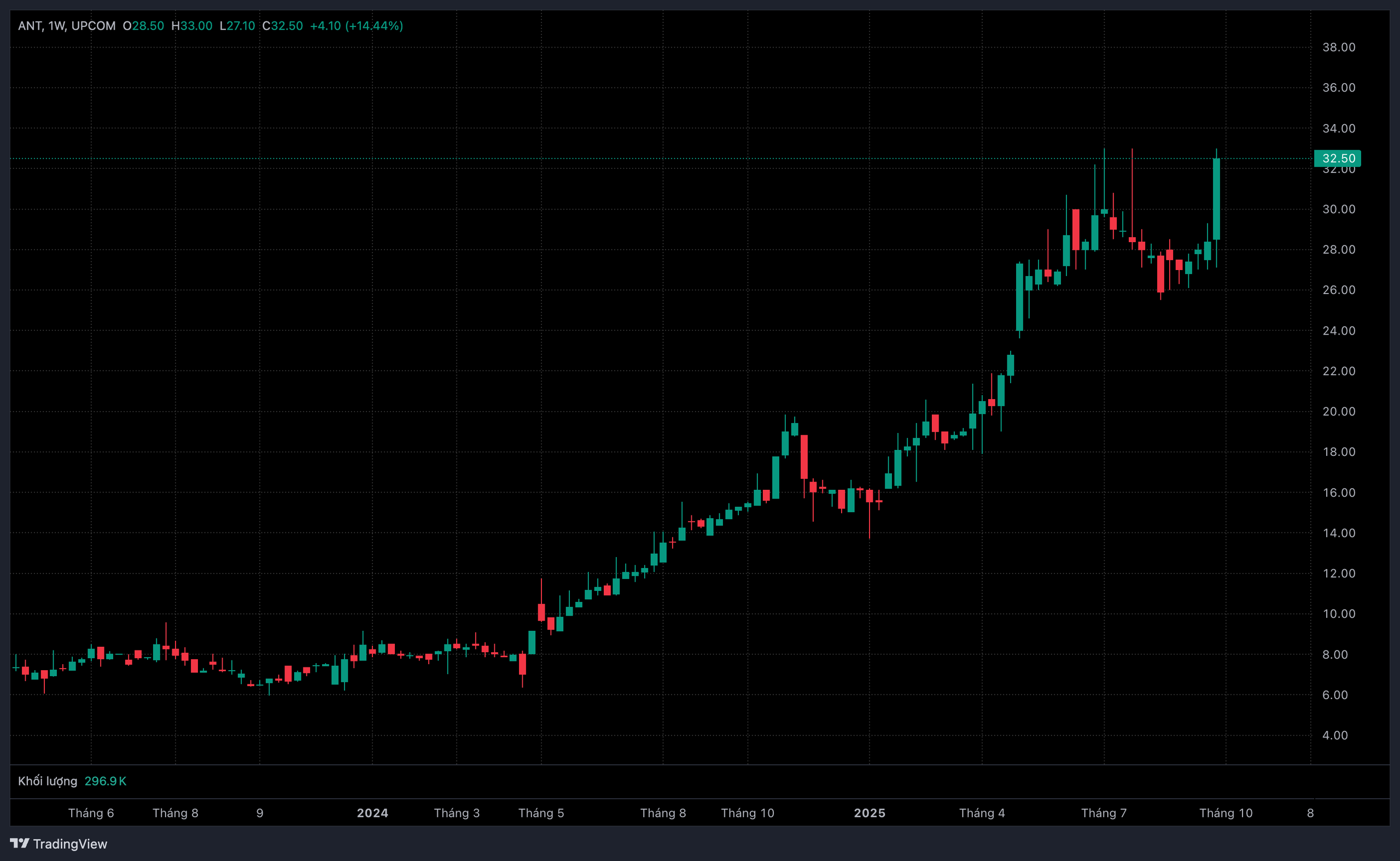Click the 4.00 price scale label
The image size is (1400, 861).
pos(1335,736)
